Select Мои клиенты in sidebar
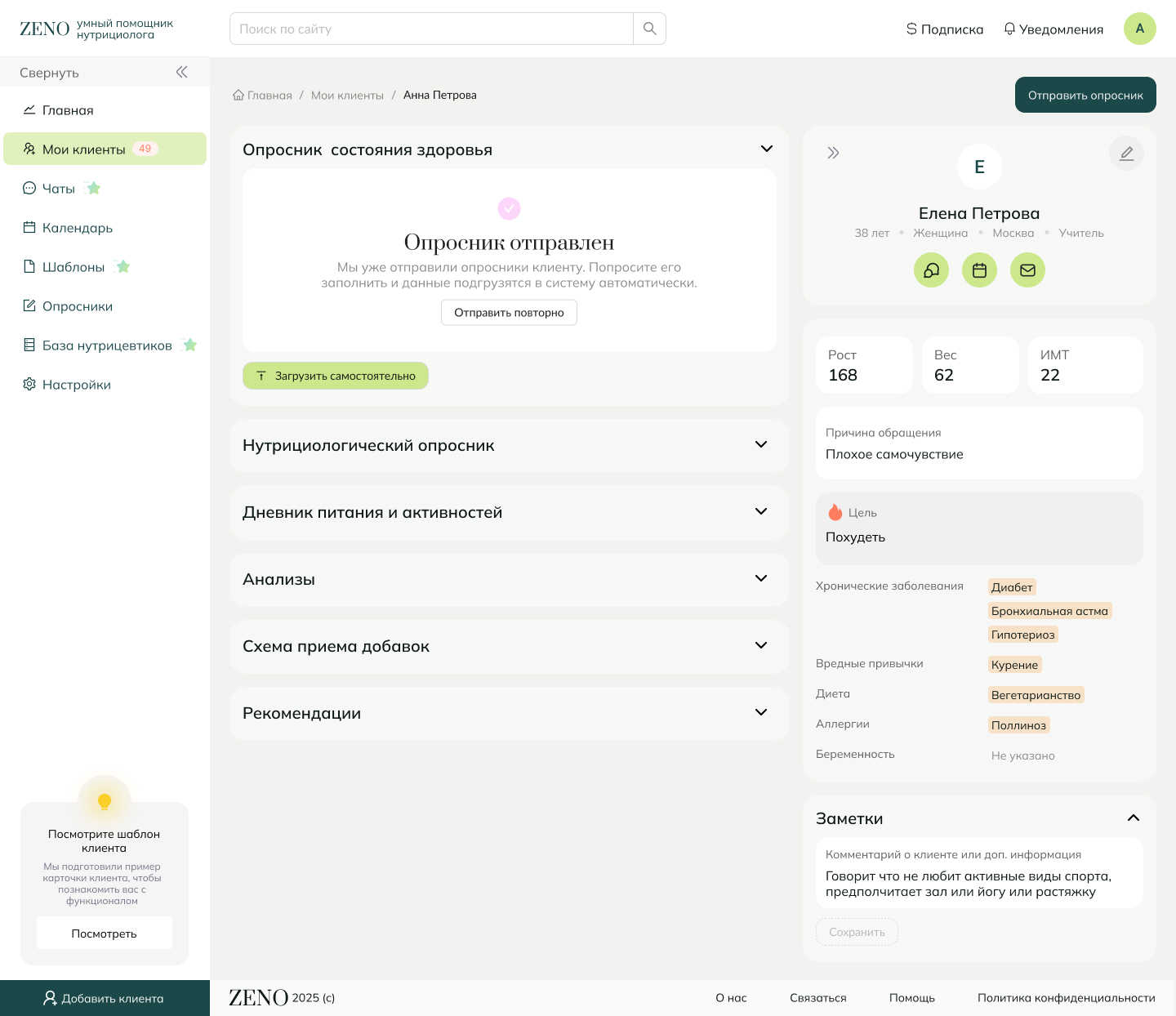The height and width of the screenshot is (1016, 1176). [x=105, y=149]
